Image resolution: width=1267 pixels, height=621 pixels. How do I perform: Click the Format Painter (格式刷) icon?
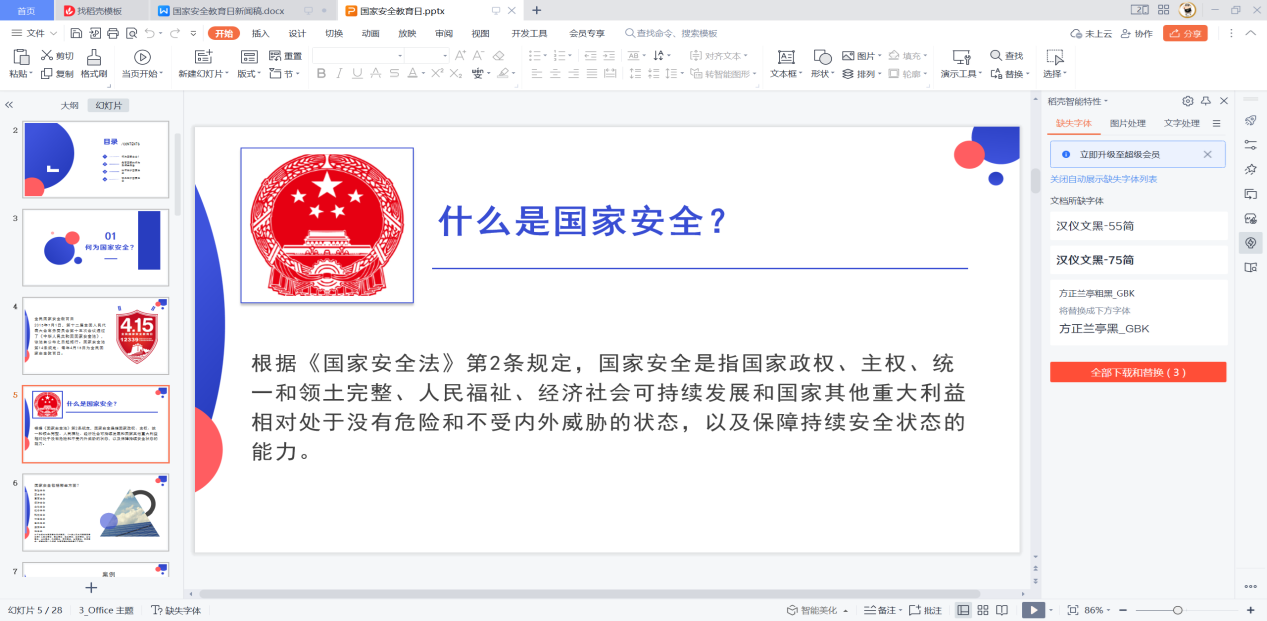click(x=94, y=57)
